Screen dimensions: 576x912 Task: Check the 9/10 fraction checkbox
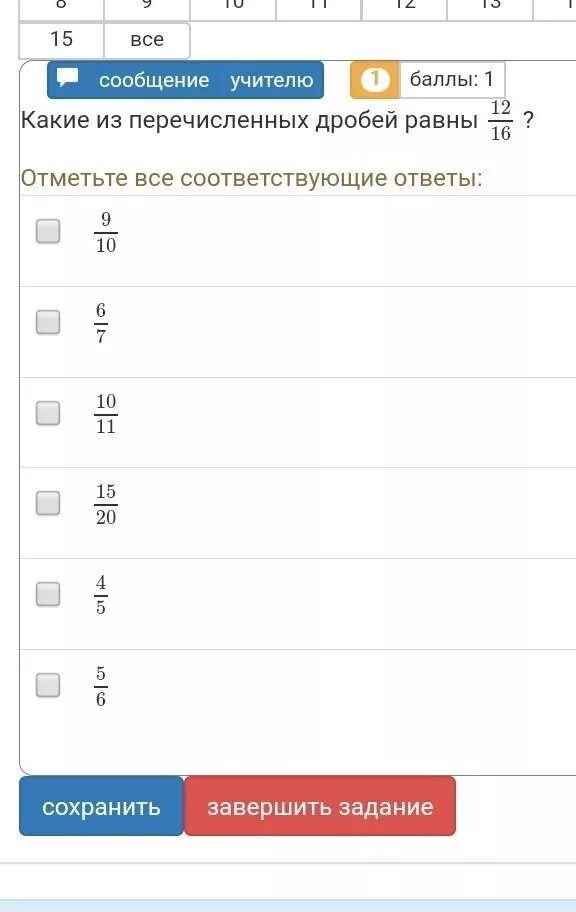(48, 231)
